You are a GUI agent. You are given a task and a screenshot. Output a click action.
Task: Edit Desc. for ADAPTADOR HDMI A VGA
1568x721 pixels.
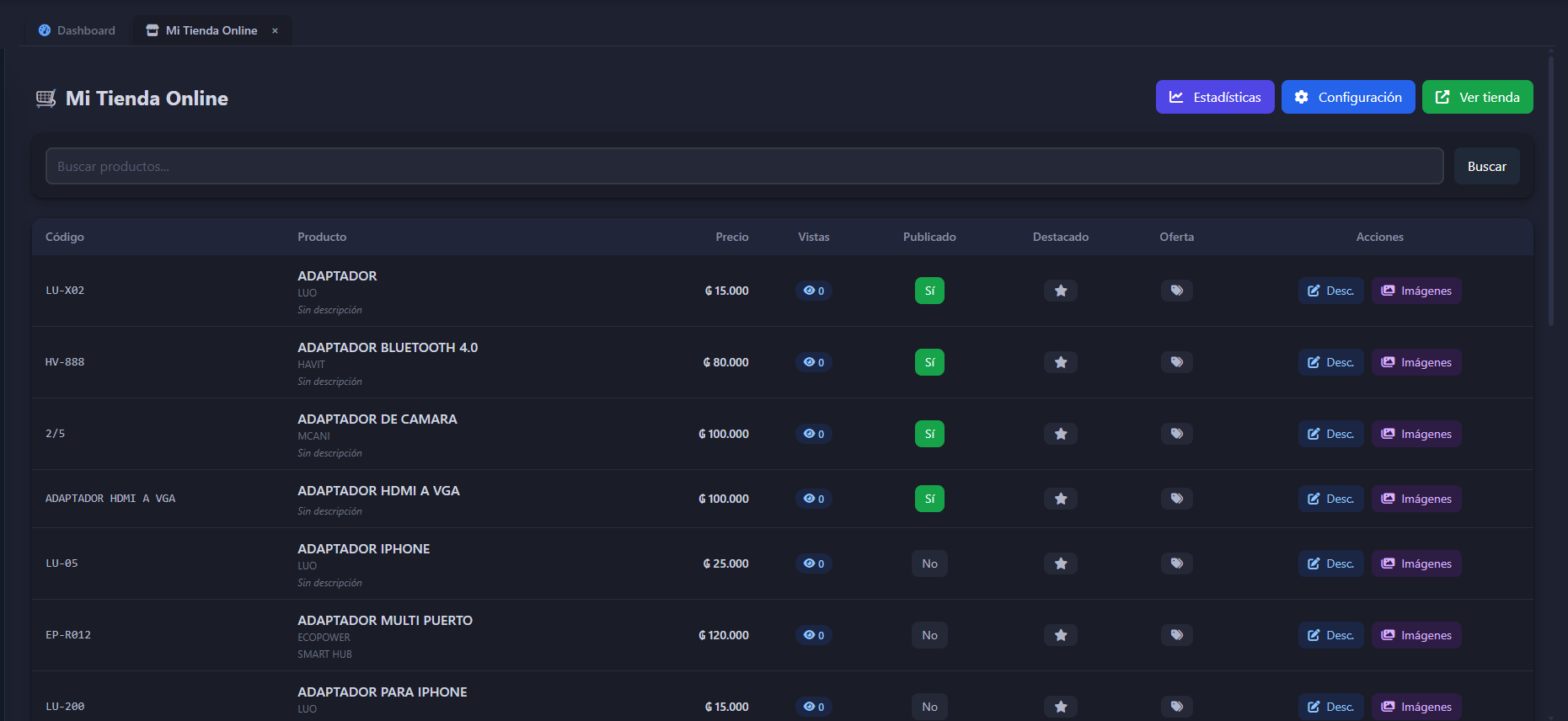tap(1331, 499)
